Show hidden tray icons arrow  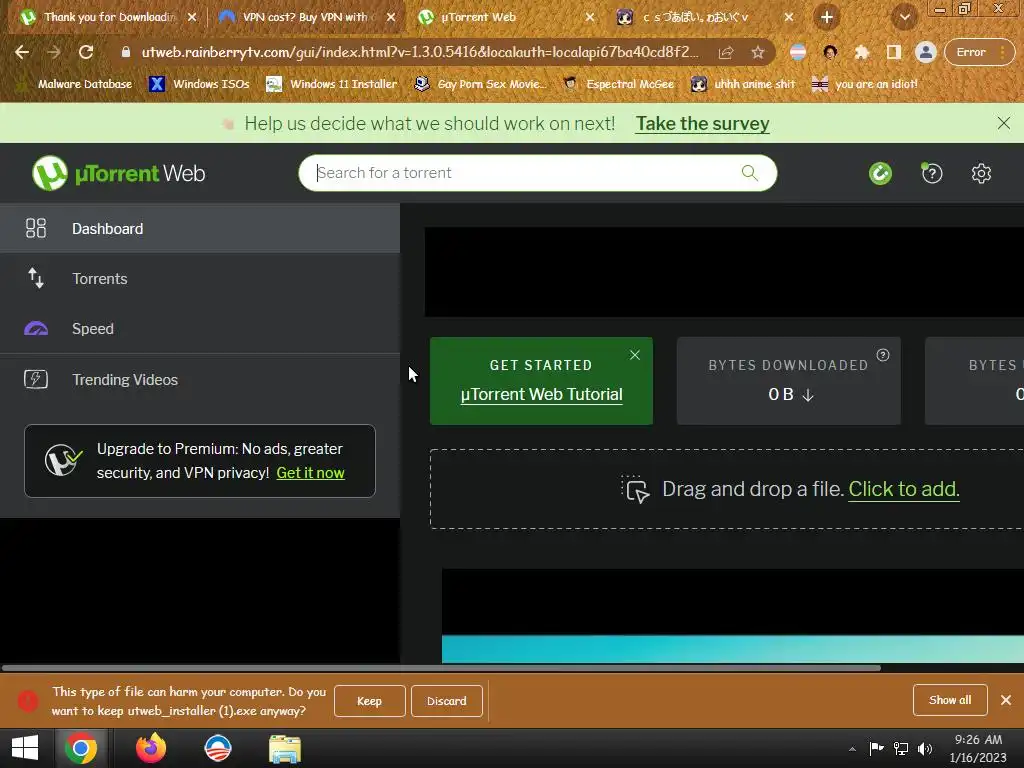(x=852, y=749)
